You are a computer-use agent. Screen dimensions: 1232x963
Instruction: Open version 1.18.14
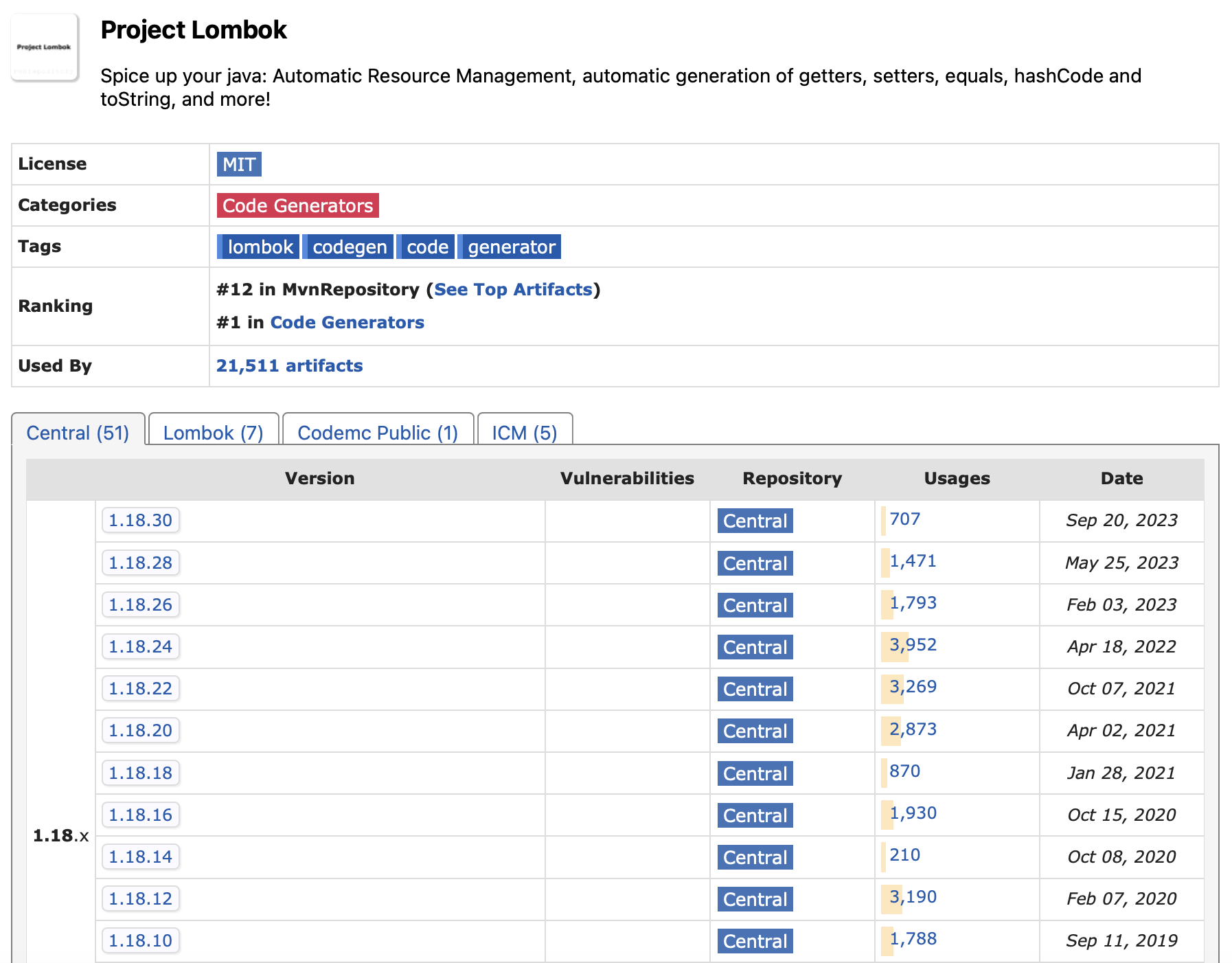tap(141, 857)
